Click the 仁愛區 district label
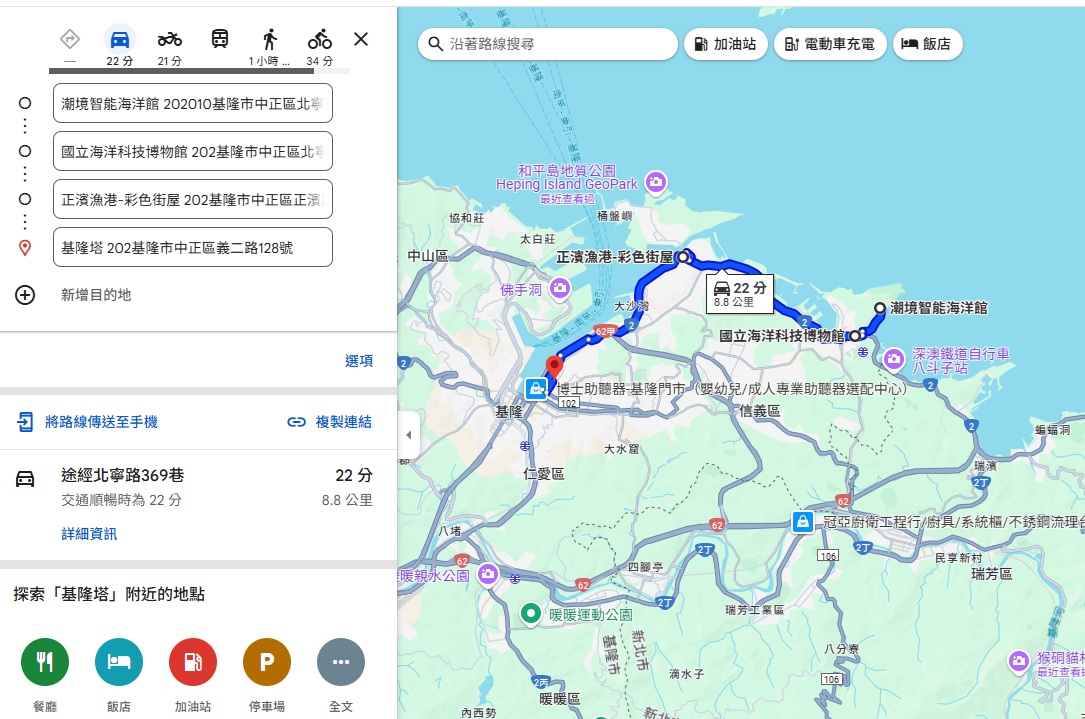Image resolution: width=1085 pixels, height=719 pixels. (544, 473)
